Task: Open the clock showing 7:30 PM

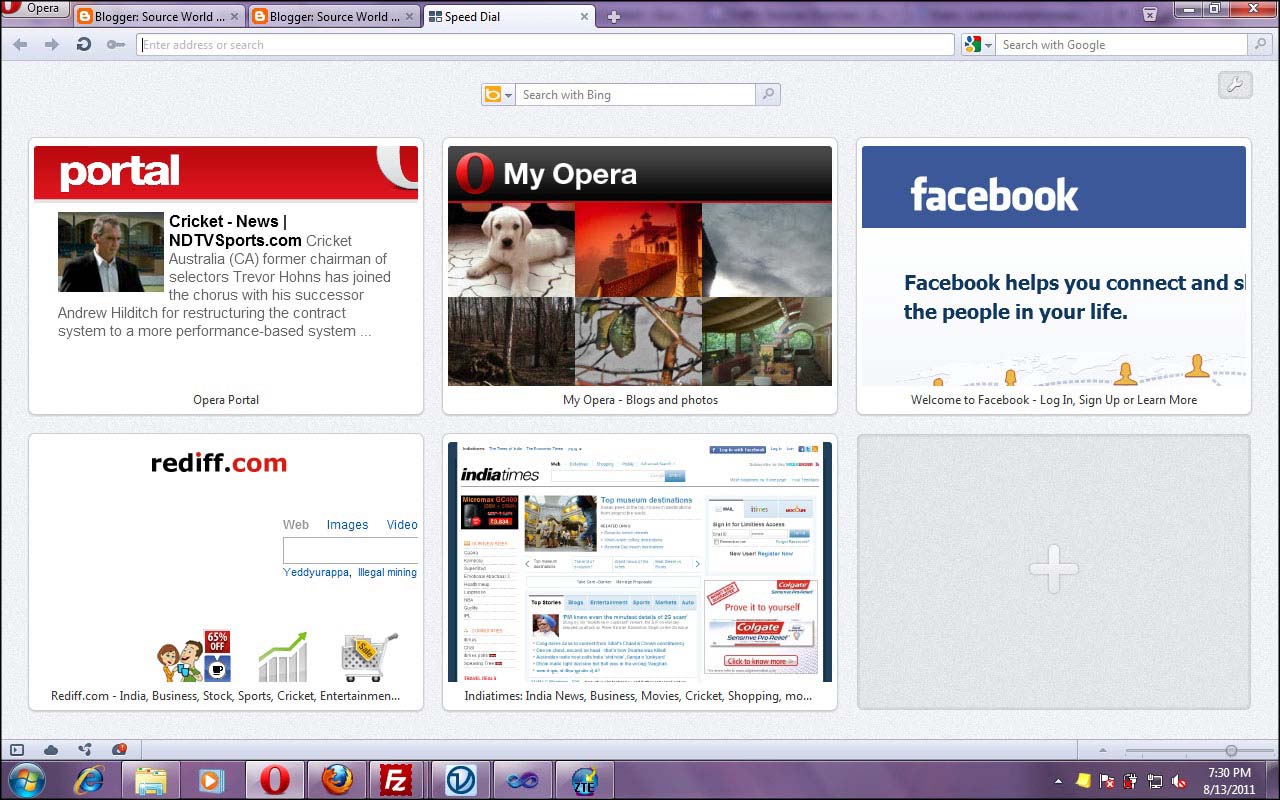Action: pyautogui.click(x=1229, y=780)
